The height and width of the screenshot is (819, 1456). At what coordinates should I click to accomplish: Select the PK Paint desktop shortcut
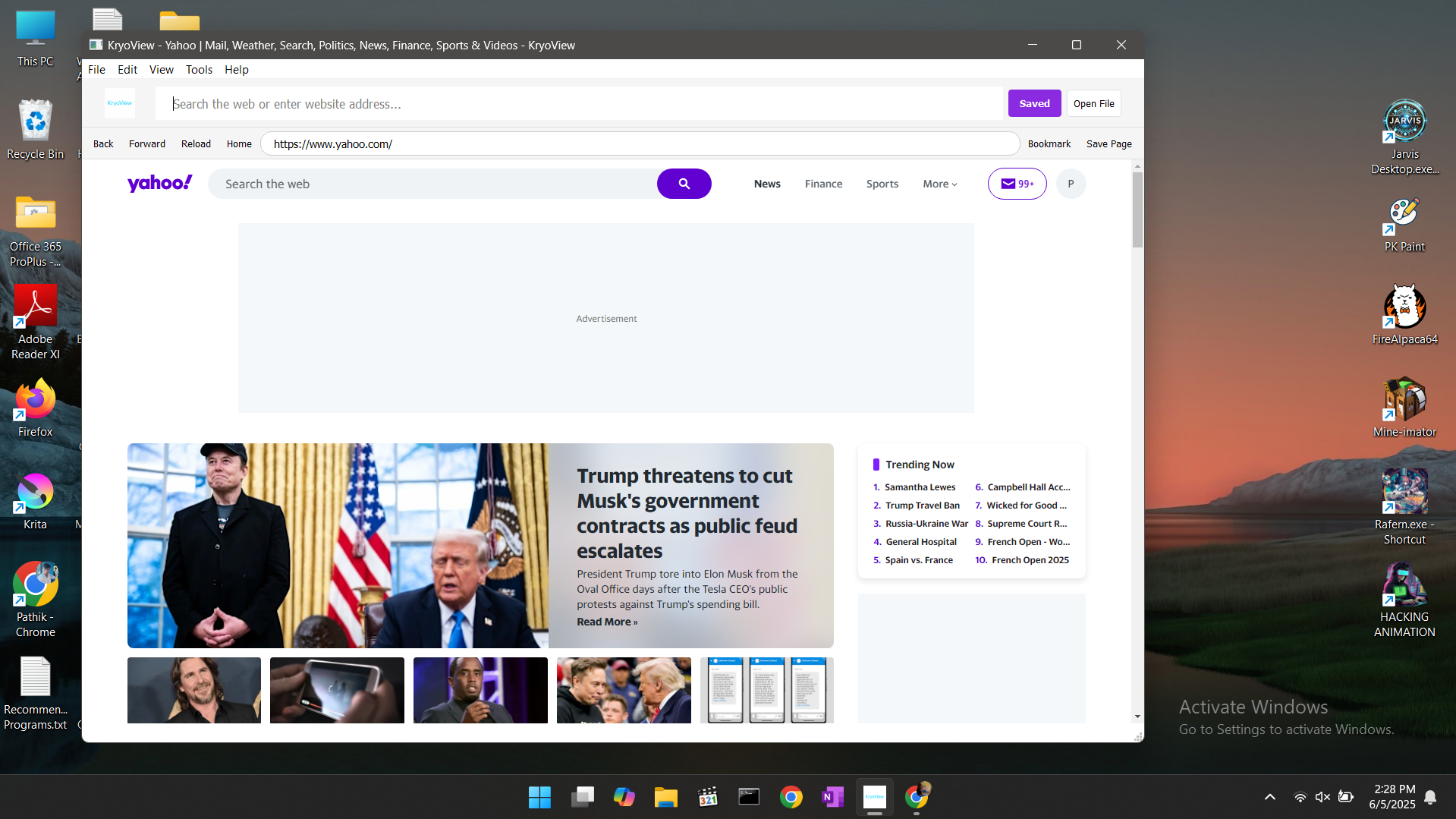click(x=1404, y=225)
